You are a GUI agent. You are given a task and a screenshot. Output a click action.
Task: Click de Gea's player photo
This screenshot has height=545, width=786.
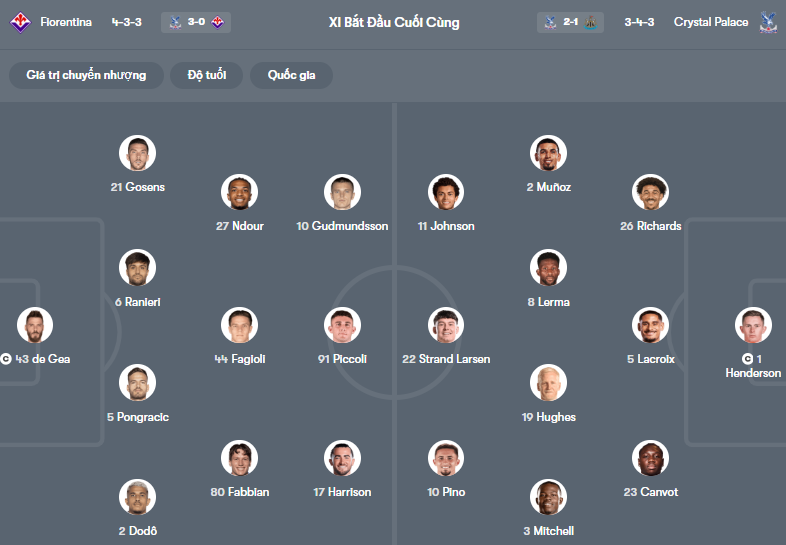[35, 326]
